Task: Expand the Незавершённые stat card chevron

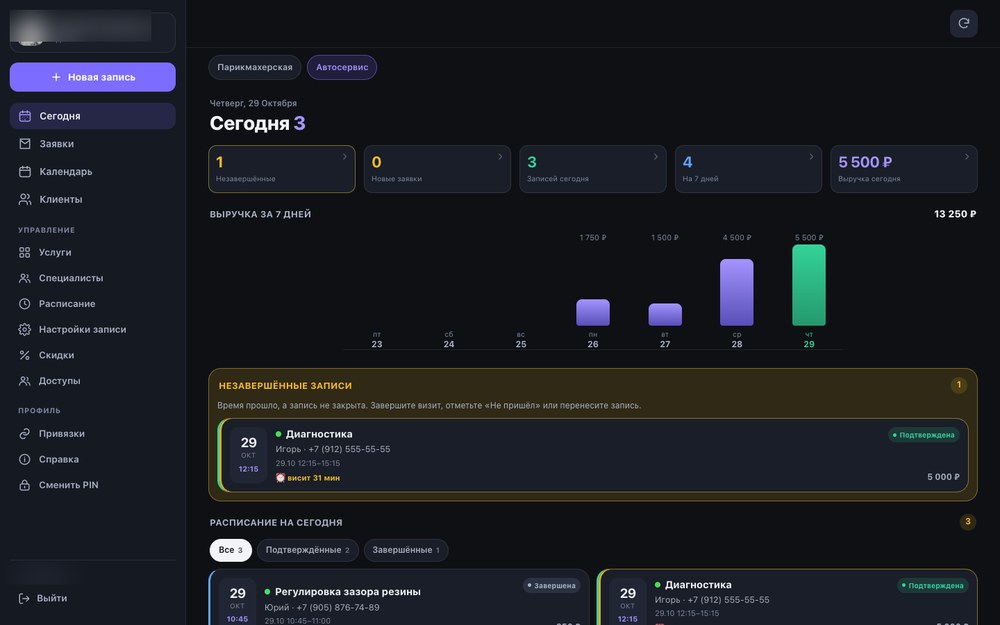Action: click(344, 157)
